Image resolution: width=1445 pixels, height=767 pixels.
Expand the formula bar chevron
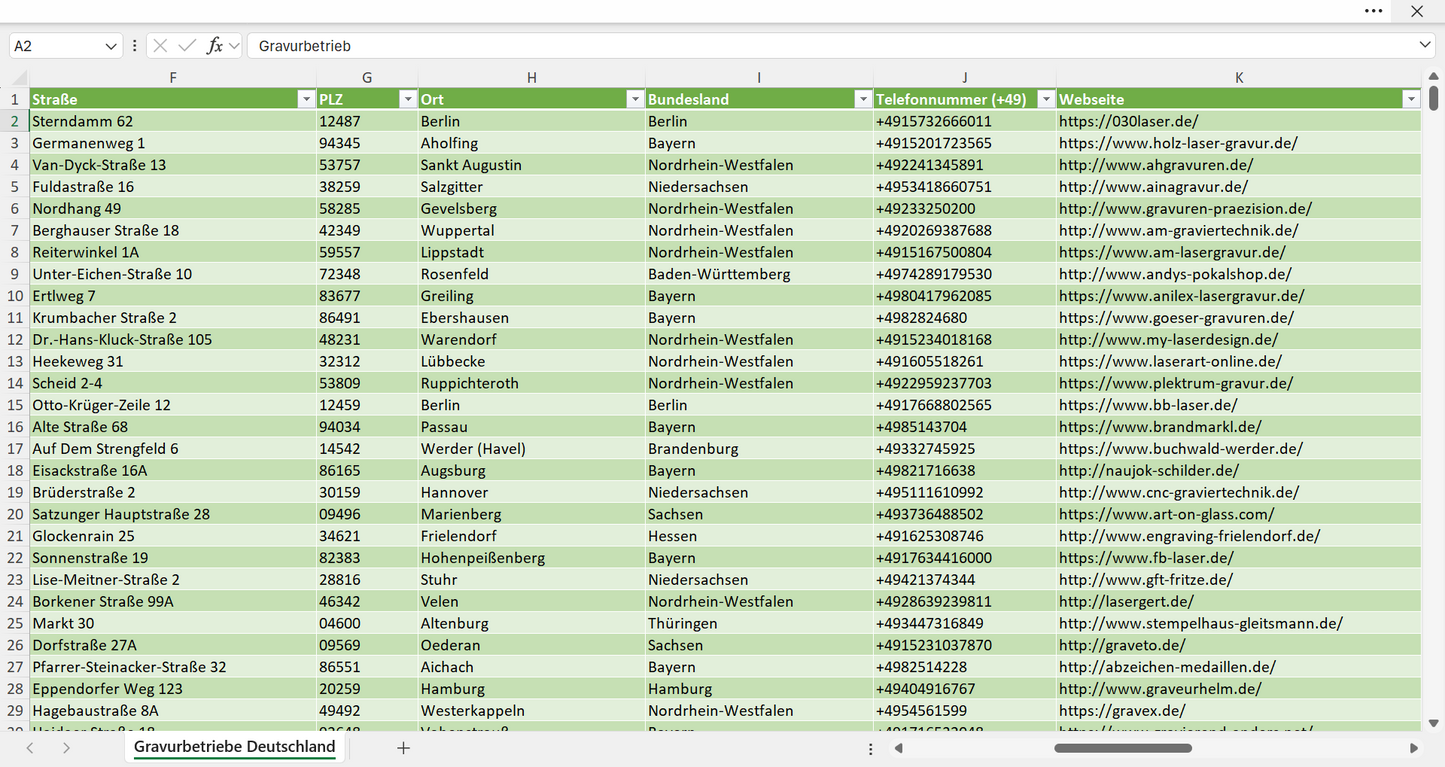point(1425,46)
